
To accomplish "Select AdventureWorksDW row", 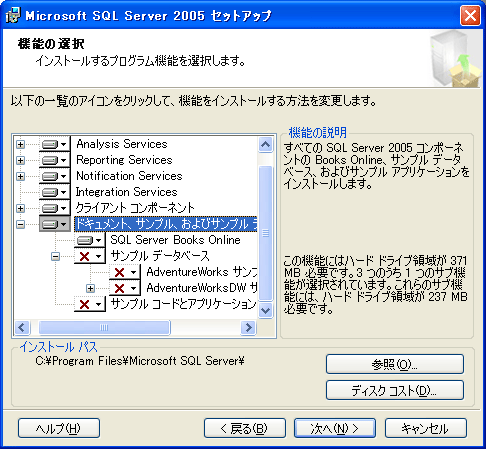I will 202,288.
